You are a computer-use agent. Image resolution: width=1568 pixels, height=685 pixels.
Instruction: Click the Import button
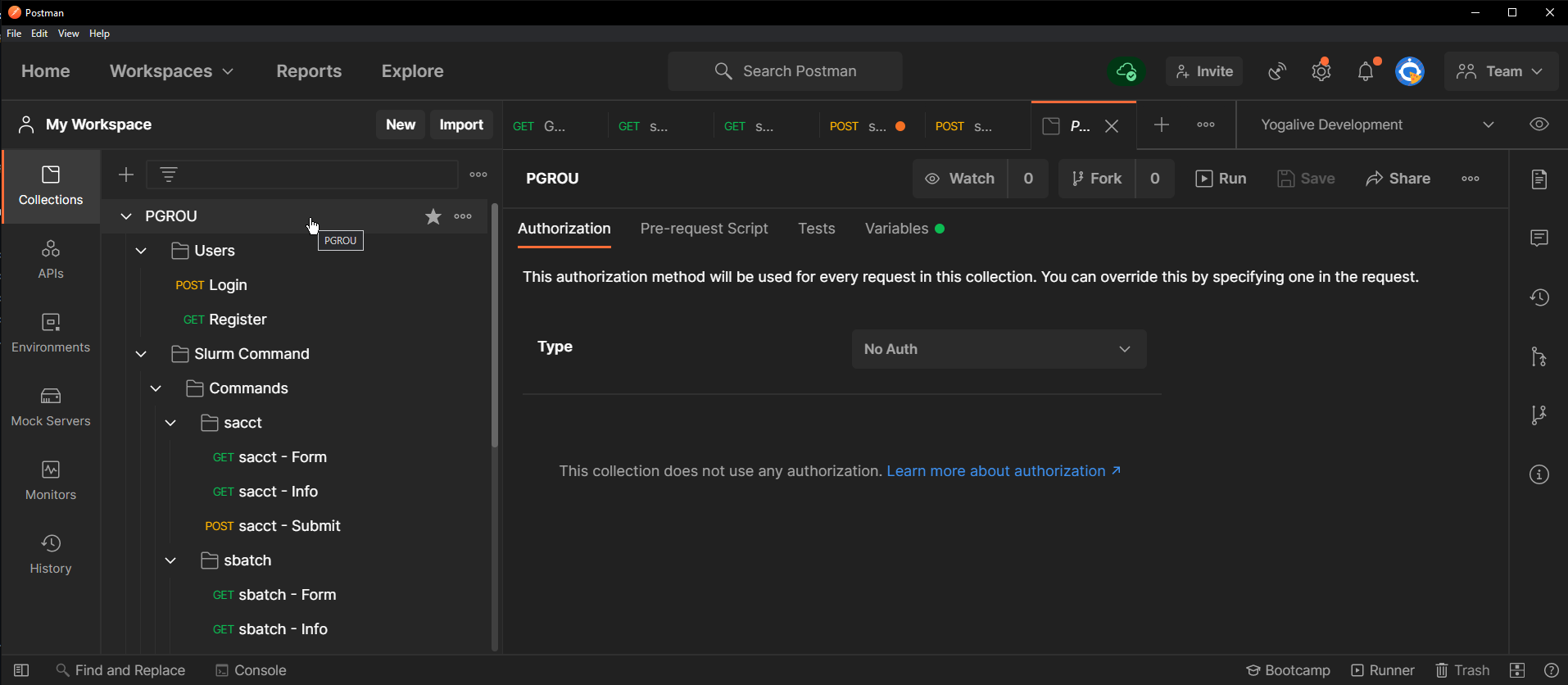click(x=461, y=125)
